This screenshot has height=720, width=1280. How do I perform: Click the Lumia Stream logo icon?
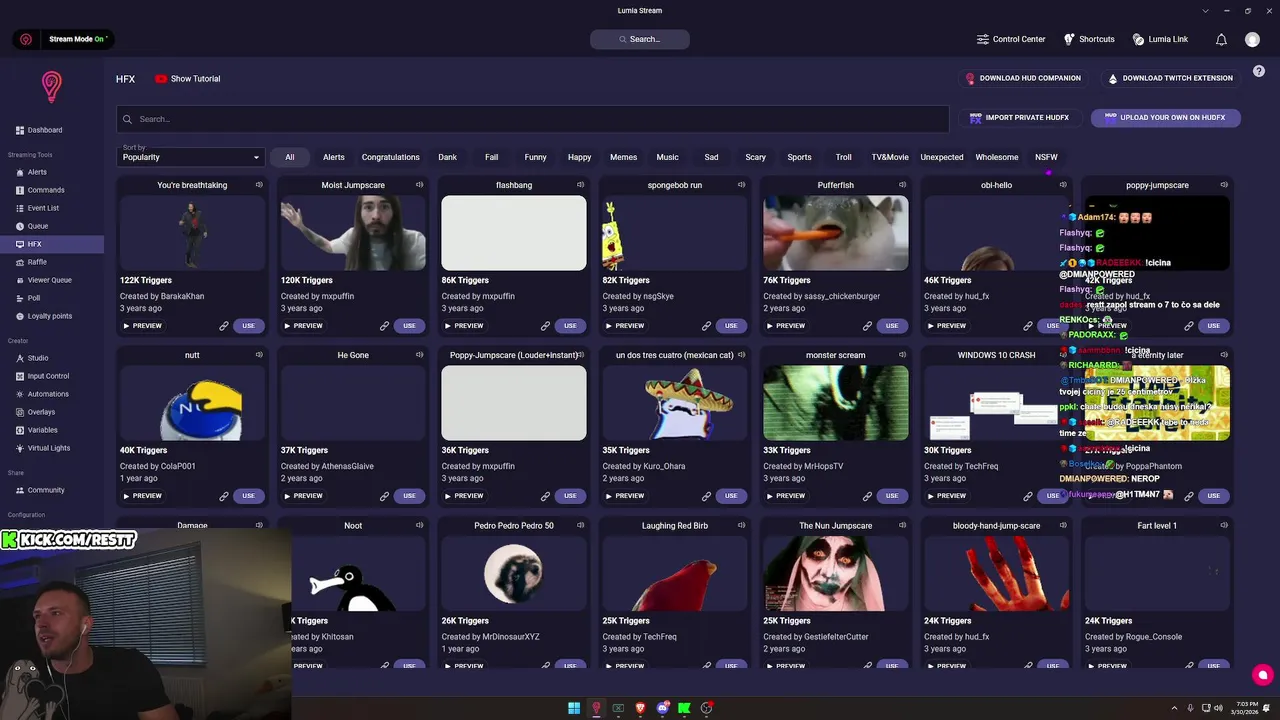pos(52,87)
